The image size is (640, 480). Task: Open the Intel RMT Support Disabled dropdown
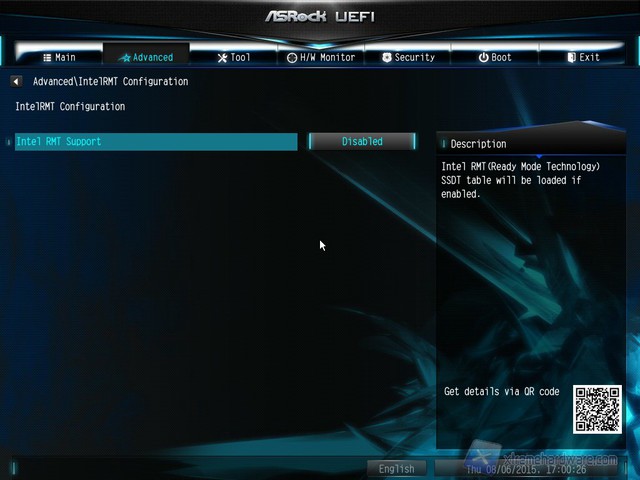[x=362, y=142]
